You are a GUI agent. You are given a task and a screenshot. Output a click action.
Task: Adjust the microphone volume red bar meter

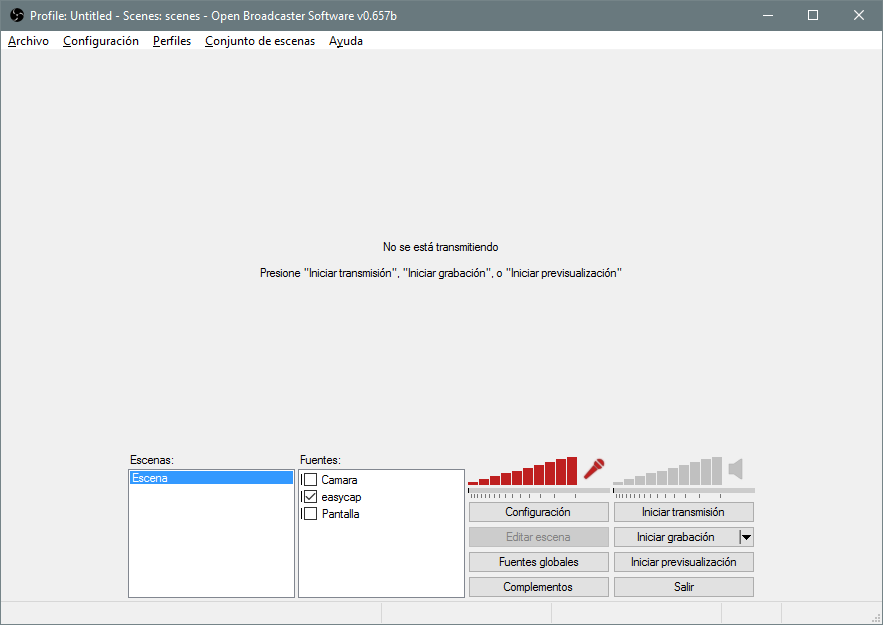[x=523, y=471]
